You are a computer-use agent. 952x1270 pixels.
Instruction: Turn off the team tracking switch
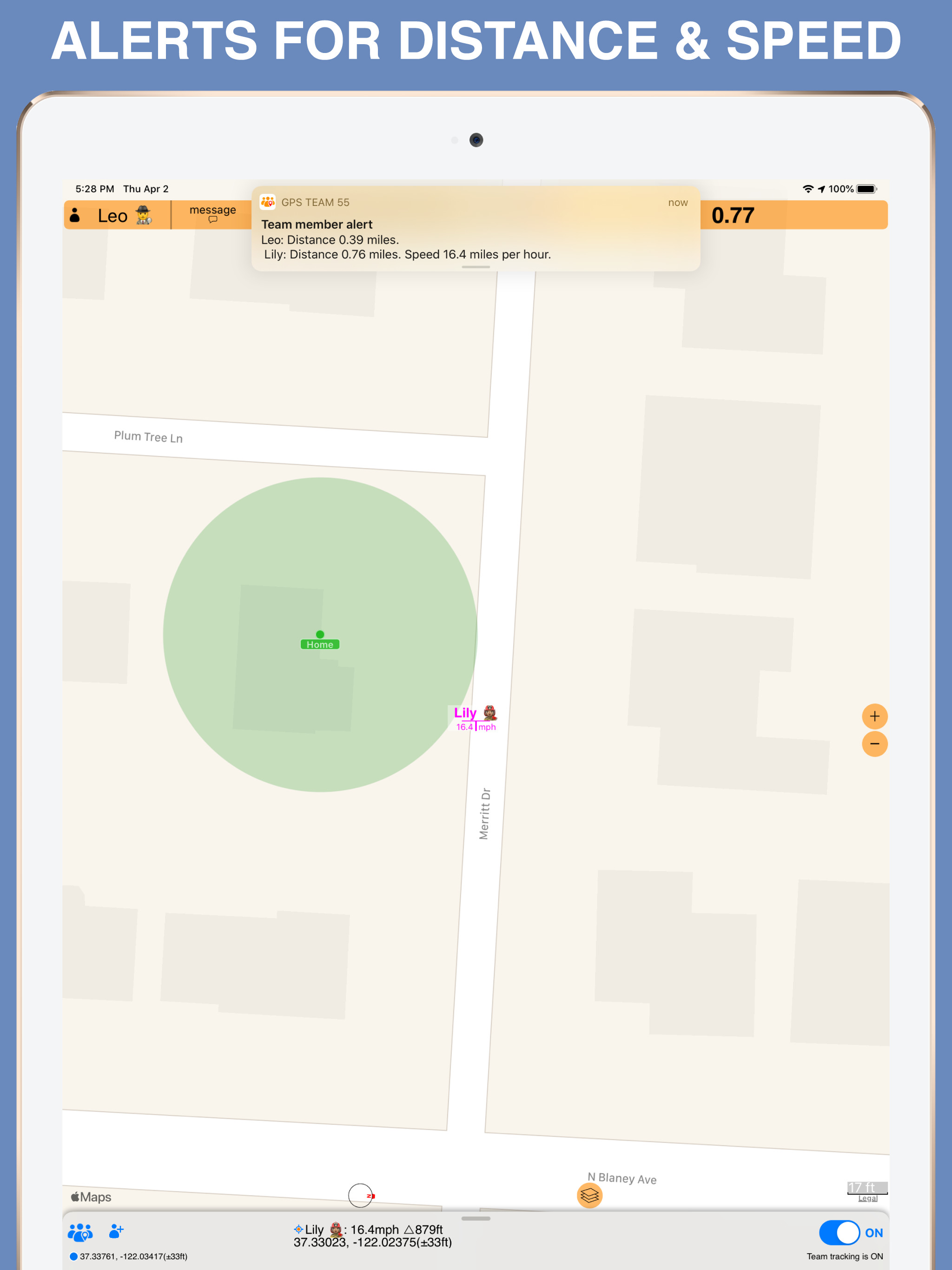coord(839,1232)
